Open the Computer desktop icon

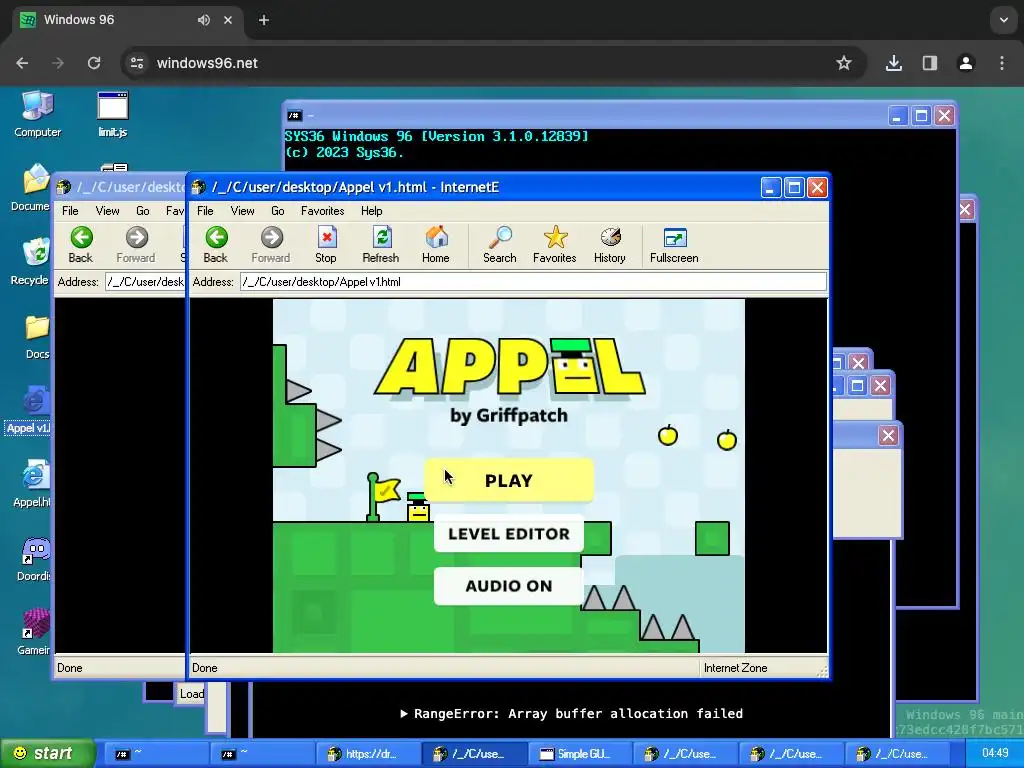(37, 114)
